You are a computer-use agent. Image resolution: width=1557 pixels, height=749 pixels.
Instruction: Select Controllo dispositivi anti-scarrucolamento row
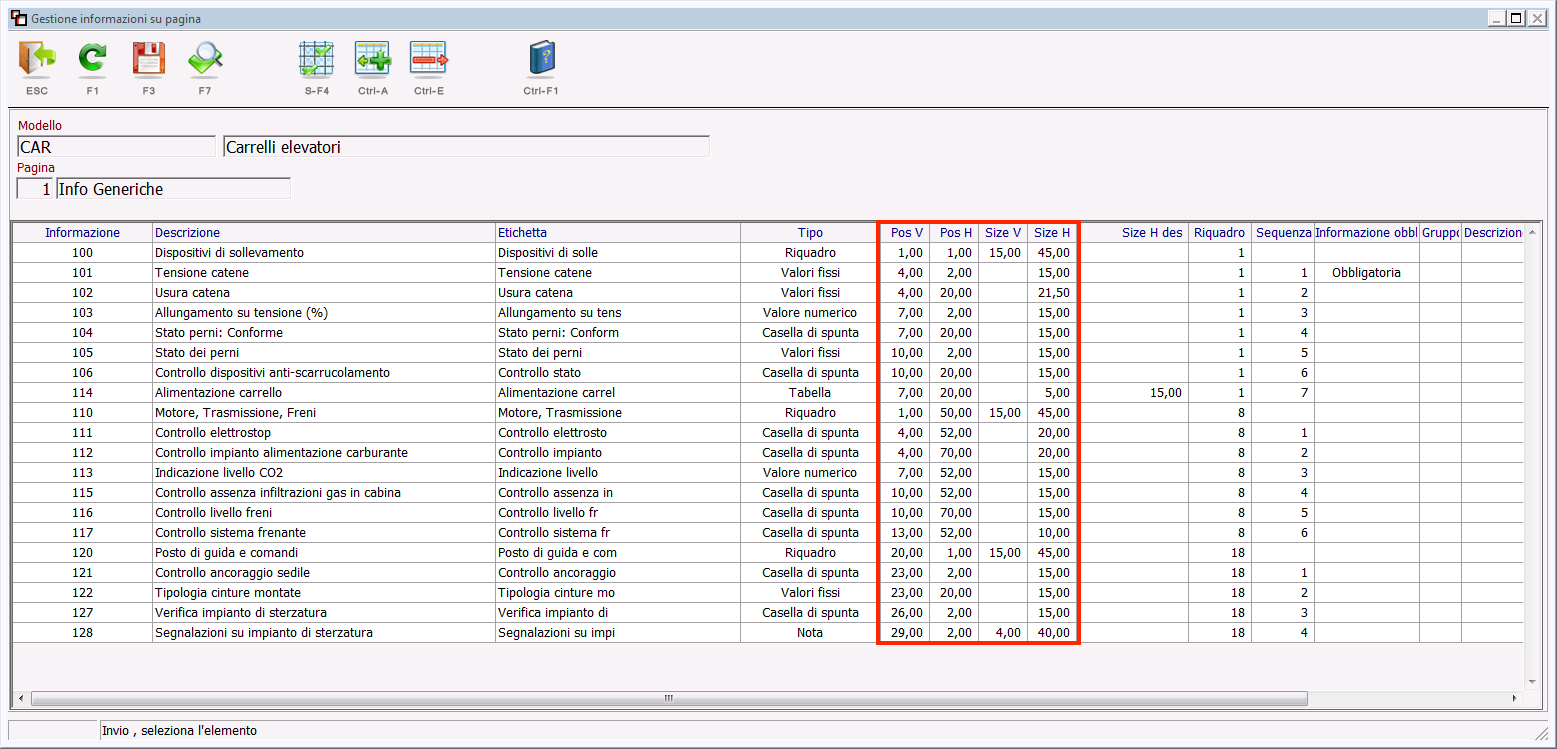click(x=767, y=373)
